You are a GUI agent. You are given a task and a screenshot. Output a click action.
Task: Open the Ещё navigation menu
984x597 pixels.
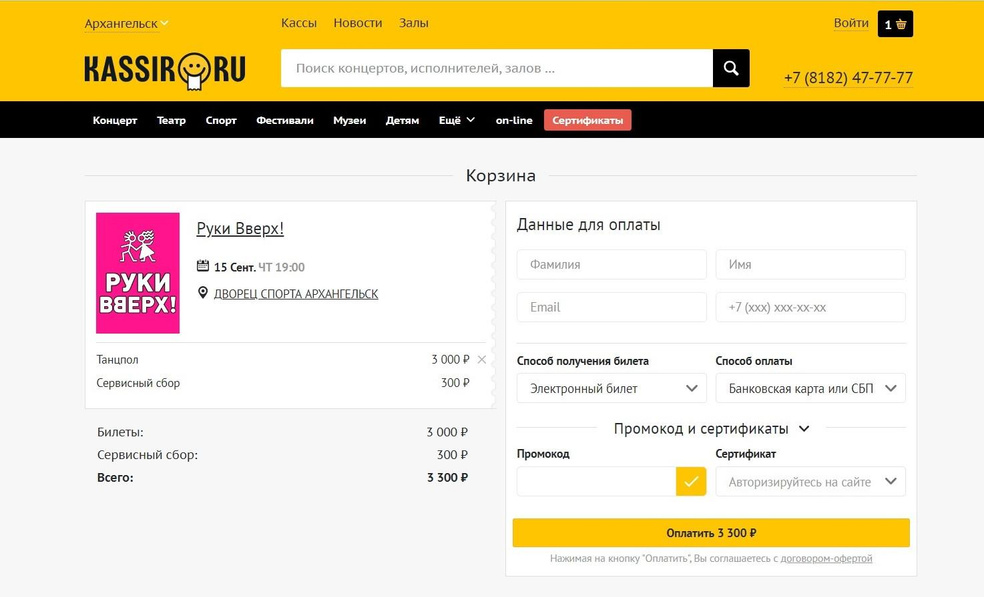tap(456, 120)
